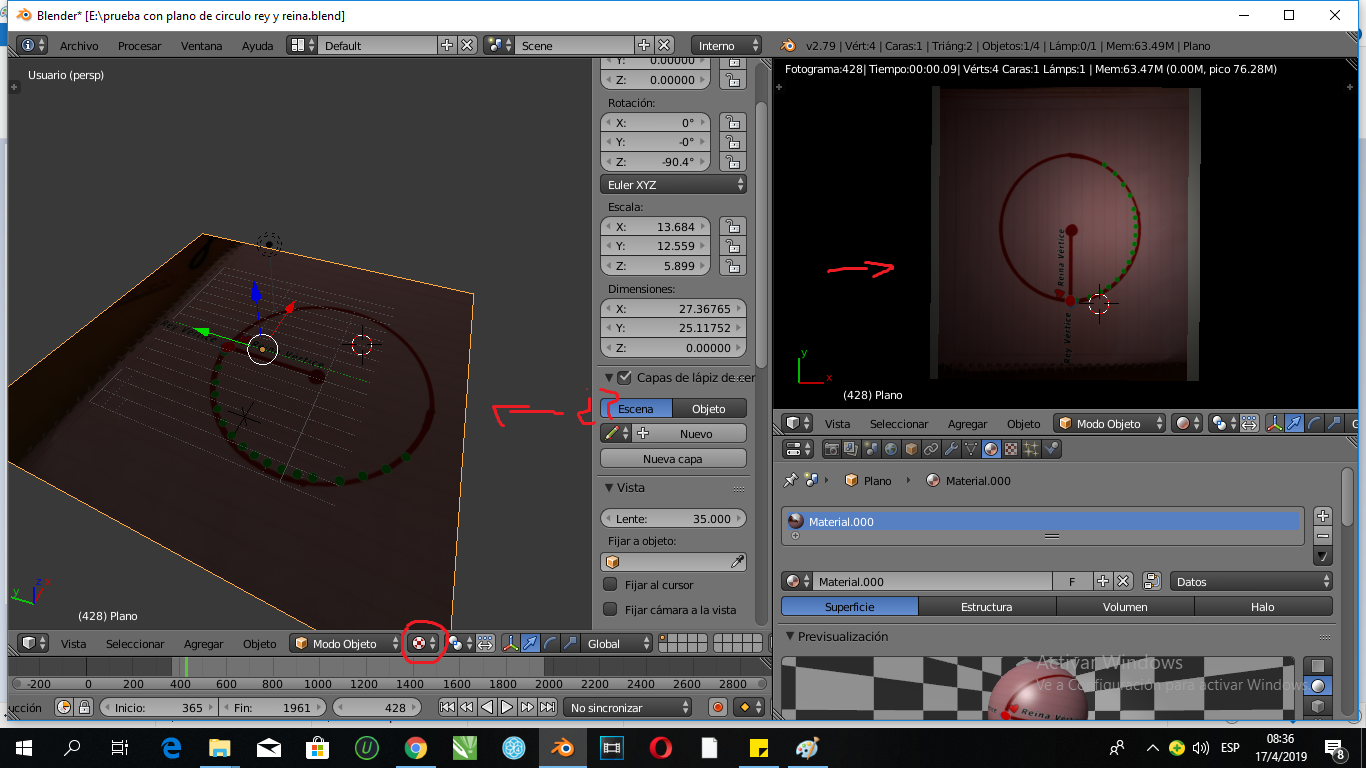Select the Objeto grease pencil source button
Viewport: 1366px width, 768px height.
tap(709, 409)
